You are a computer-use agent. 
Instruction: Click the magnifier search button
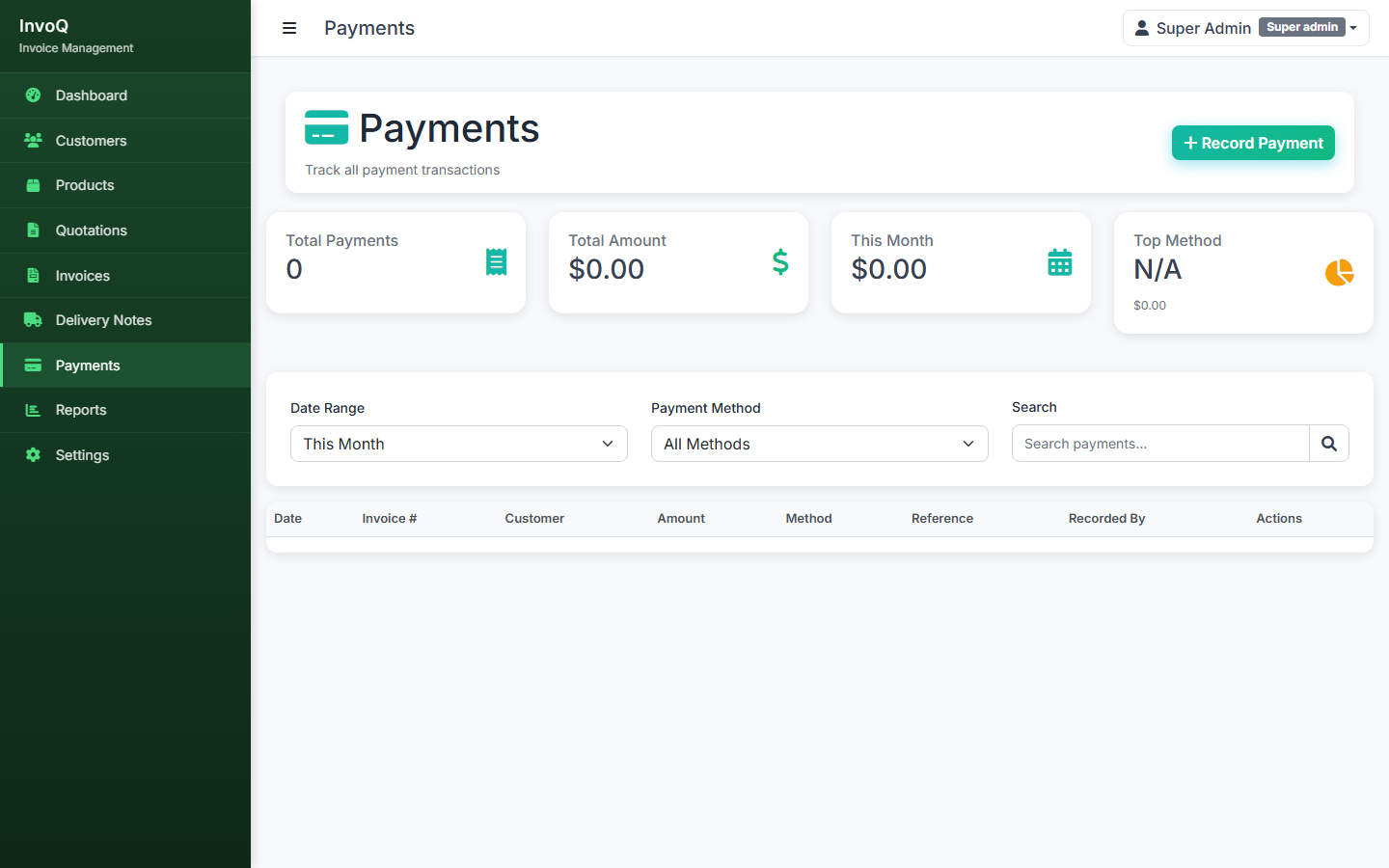[x=1329, y=444]
